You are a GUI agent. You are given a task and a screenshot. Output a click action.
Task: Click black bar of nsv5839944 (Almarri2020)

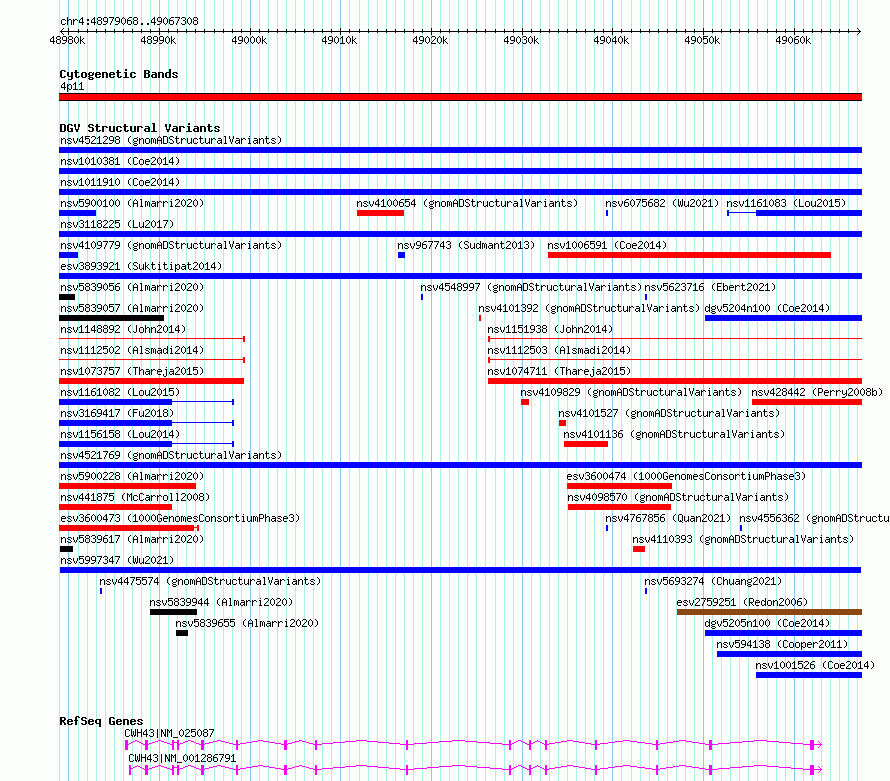(x=173, y=612)
